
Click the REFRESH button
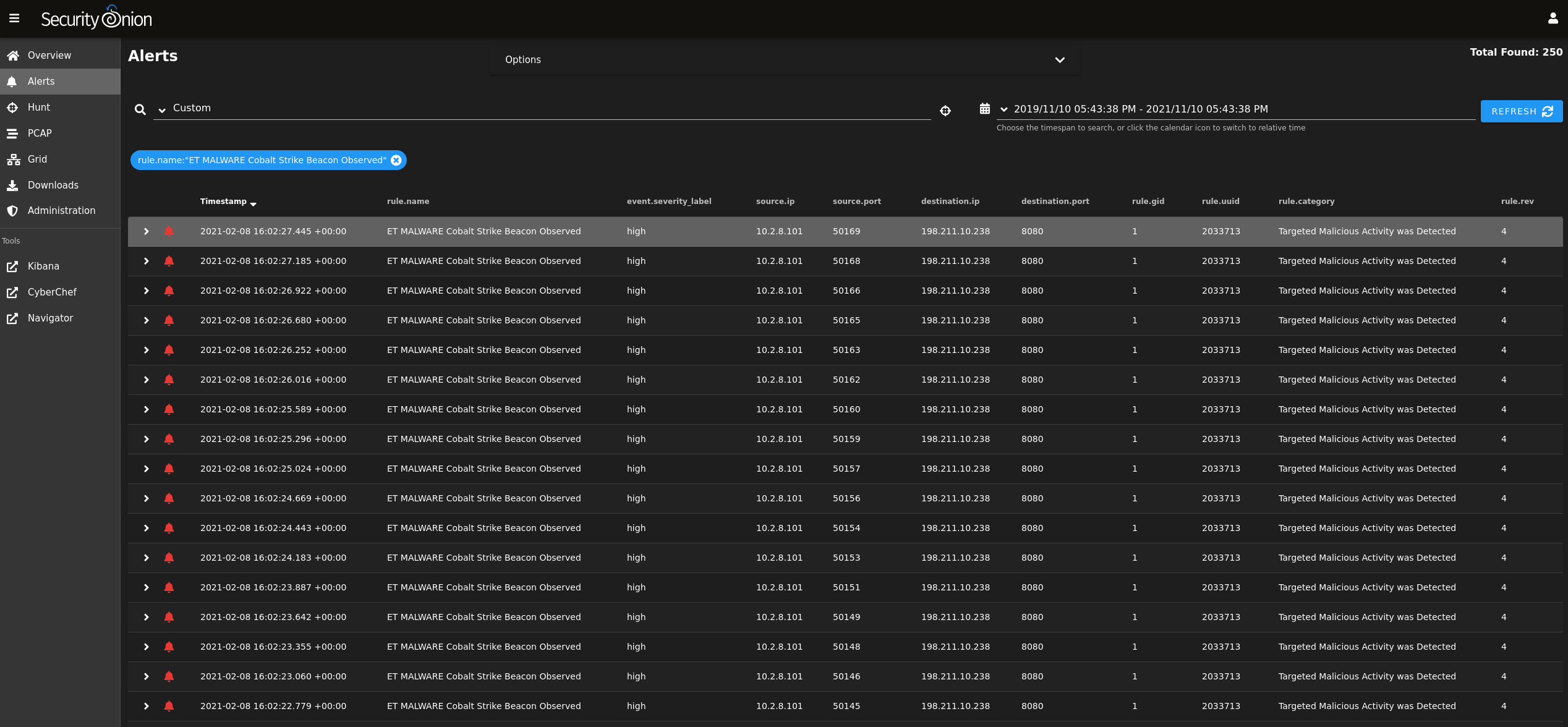[x=1522, y=111]
